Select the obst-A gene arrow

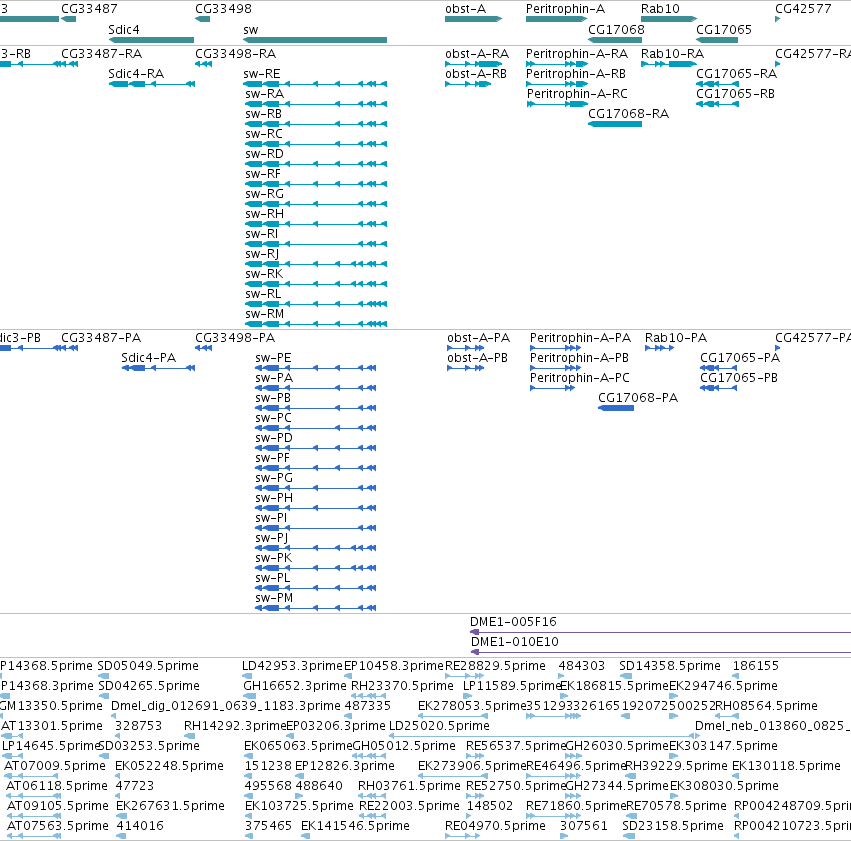pyautogui.click(x=473, y=19)
